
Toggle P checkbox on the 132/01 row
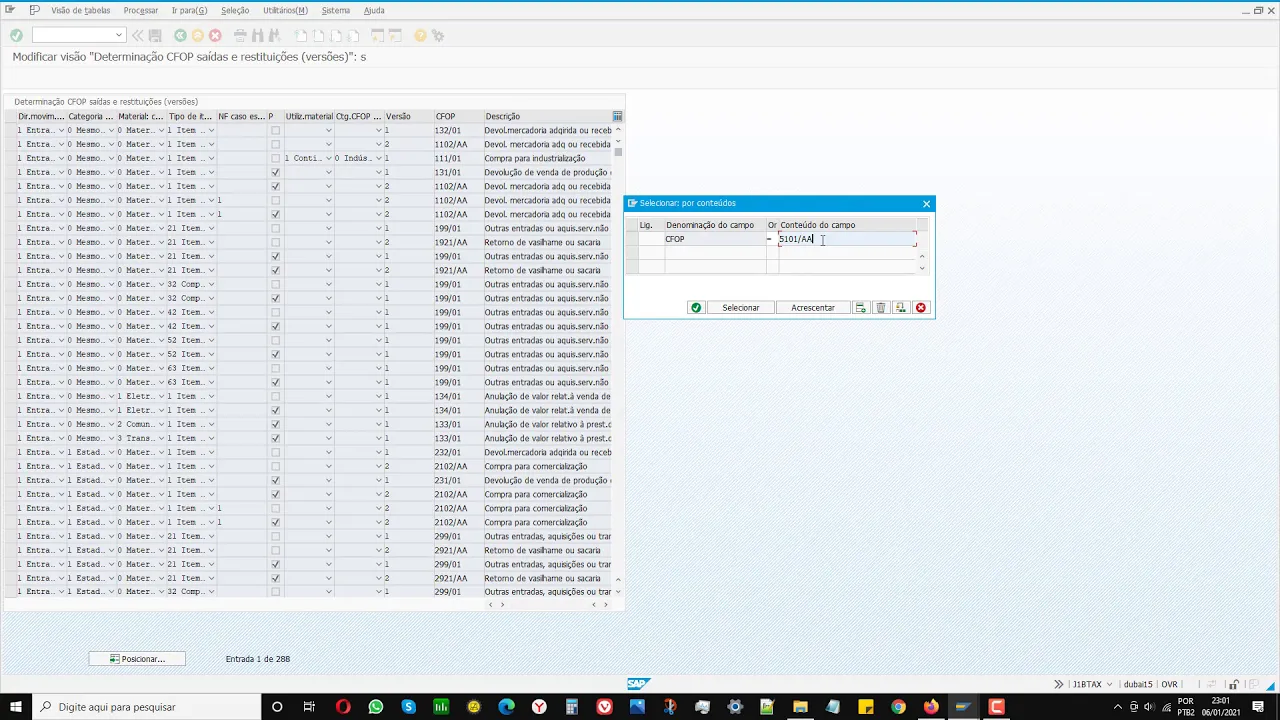(x=275, y=130)
